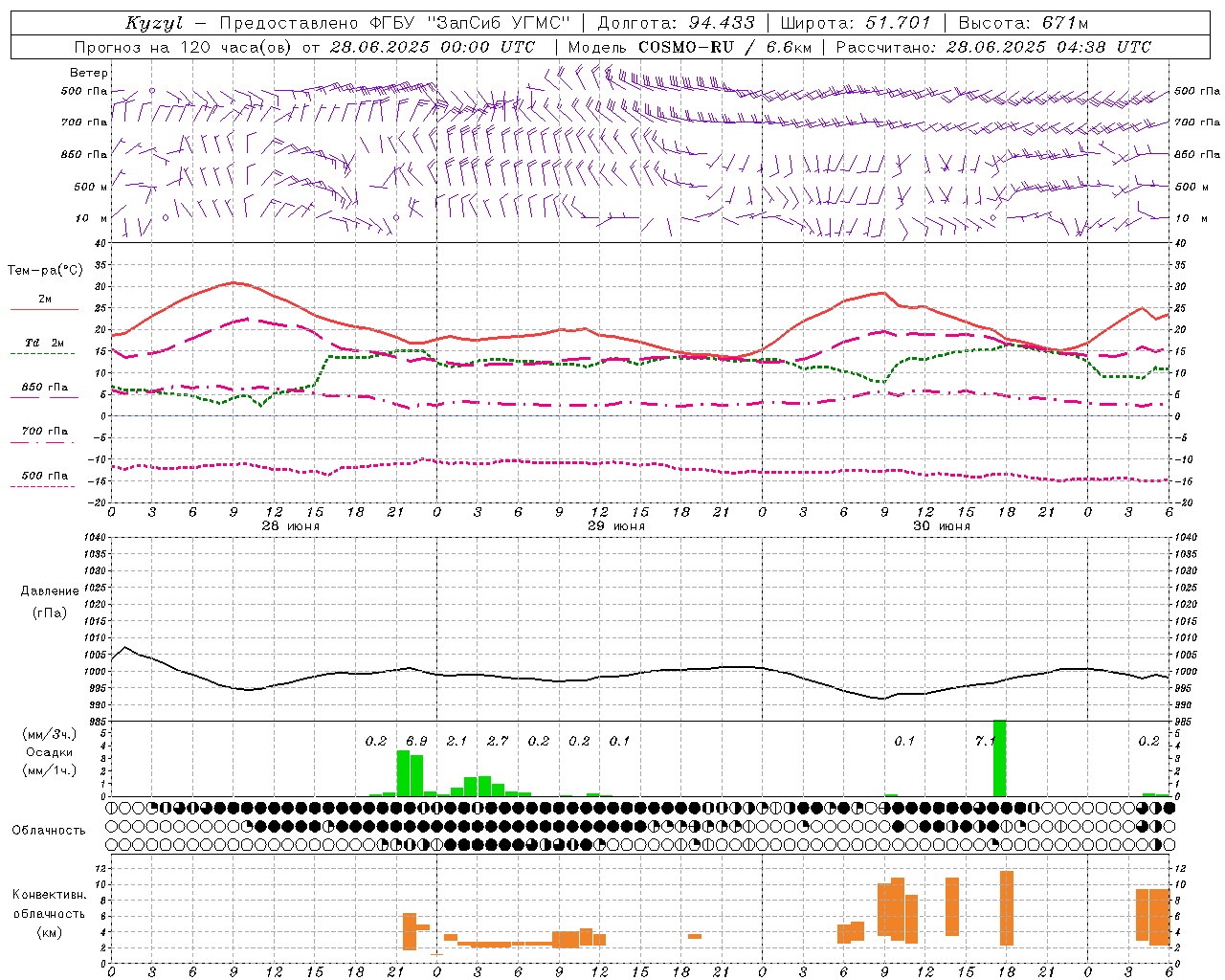Click the "2.7" three-hour precipitation value
The image size is (1225, 980).
[498, 742]
